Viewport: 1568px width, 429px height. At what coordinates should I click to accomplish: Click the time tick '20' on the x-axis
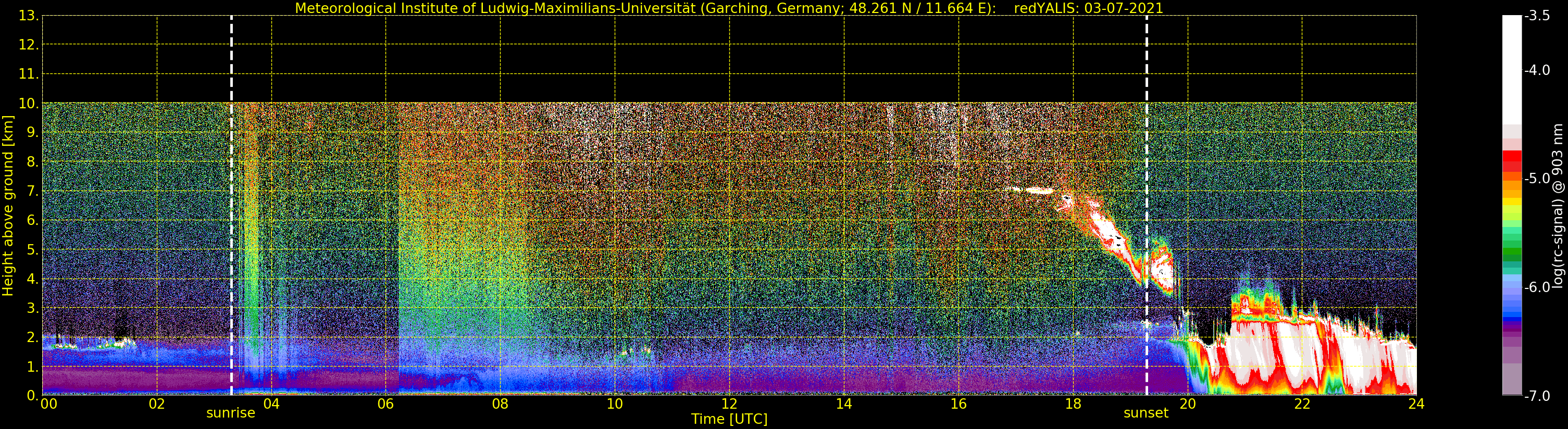tap(1188, 404)
